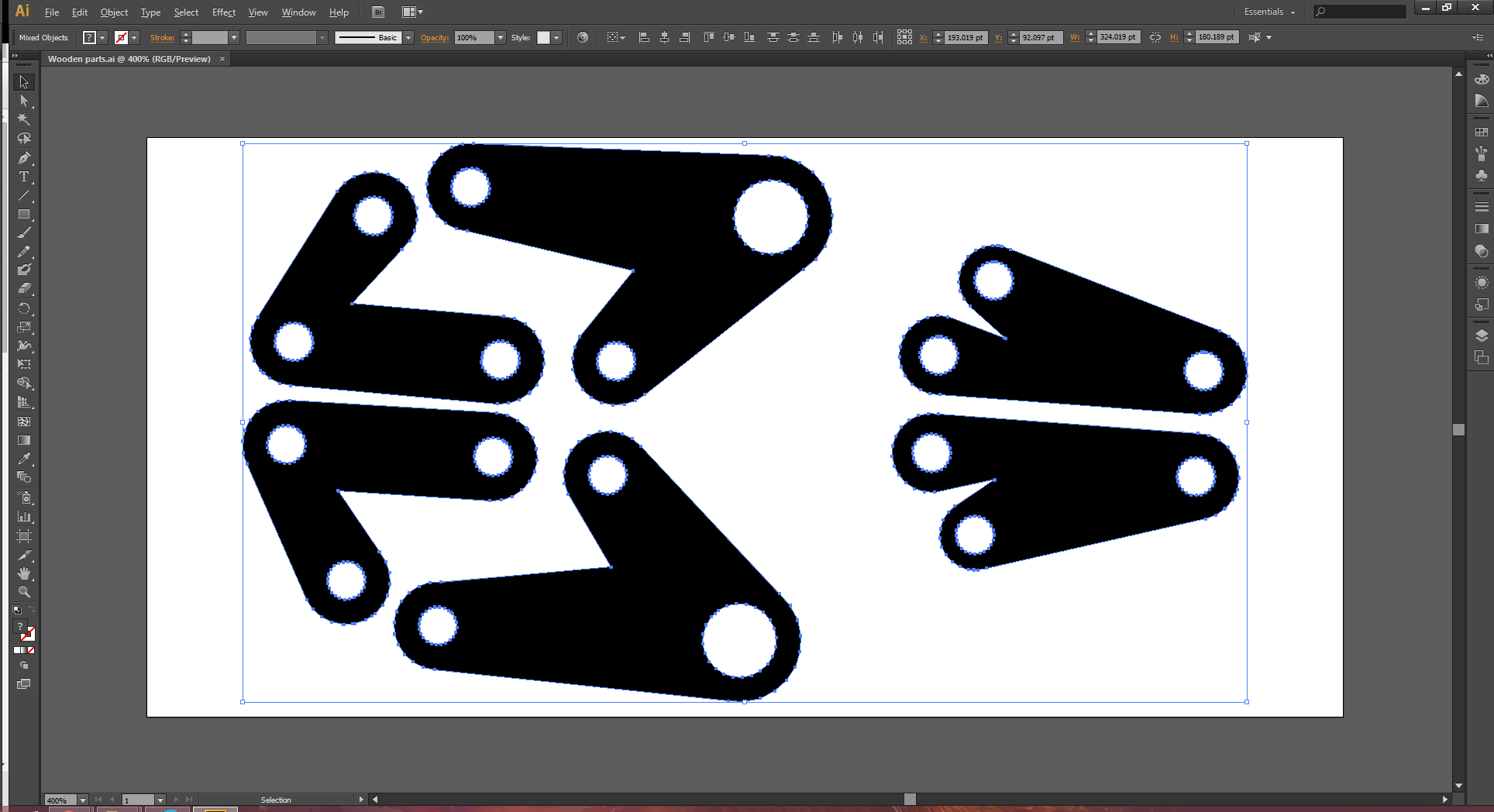
Task: Open Opacity percentage dropdown
Action: [x=501, y=37]
